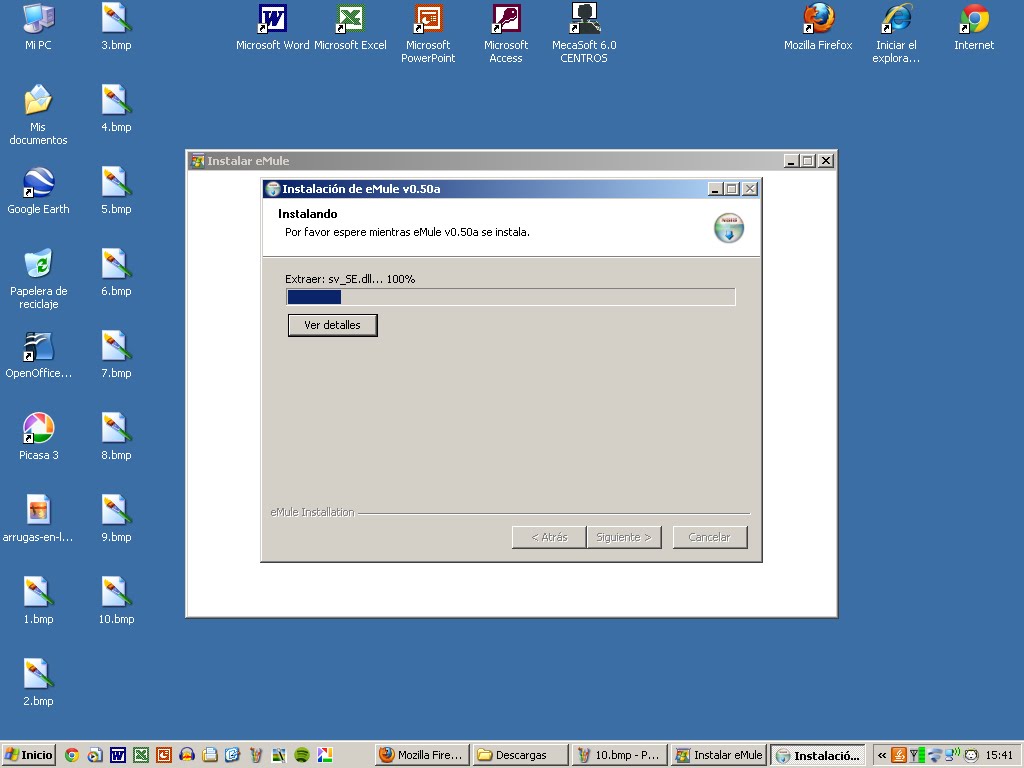This screenshot has height=768, width=1024.
Task: Minimize the Instalación de eMule v0.50a window
Action: pos(715,189)
